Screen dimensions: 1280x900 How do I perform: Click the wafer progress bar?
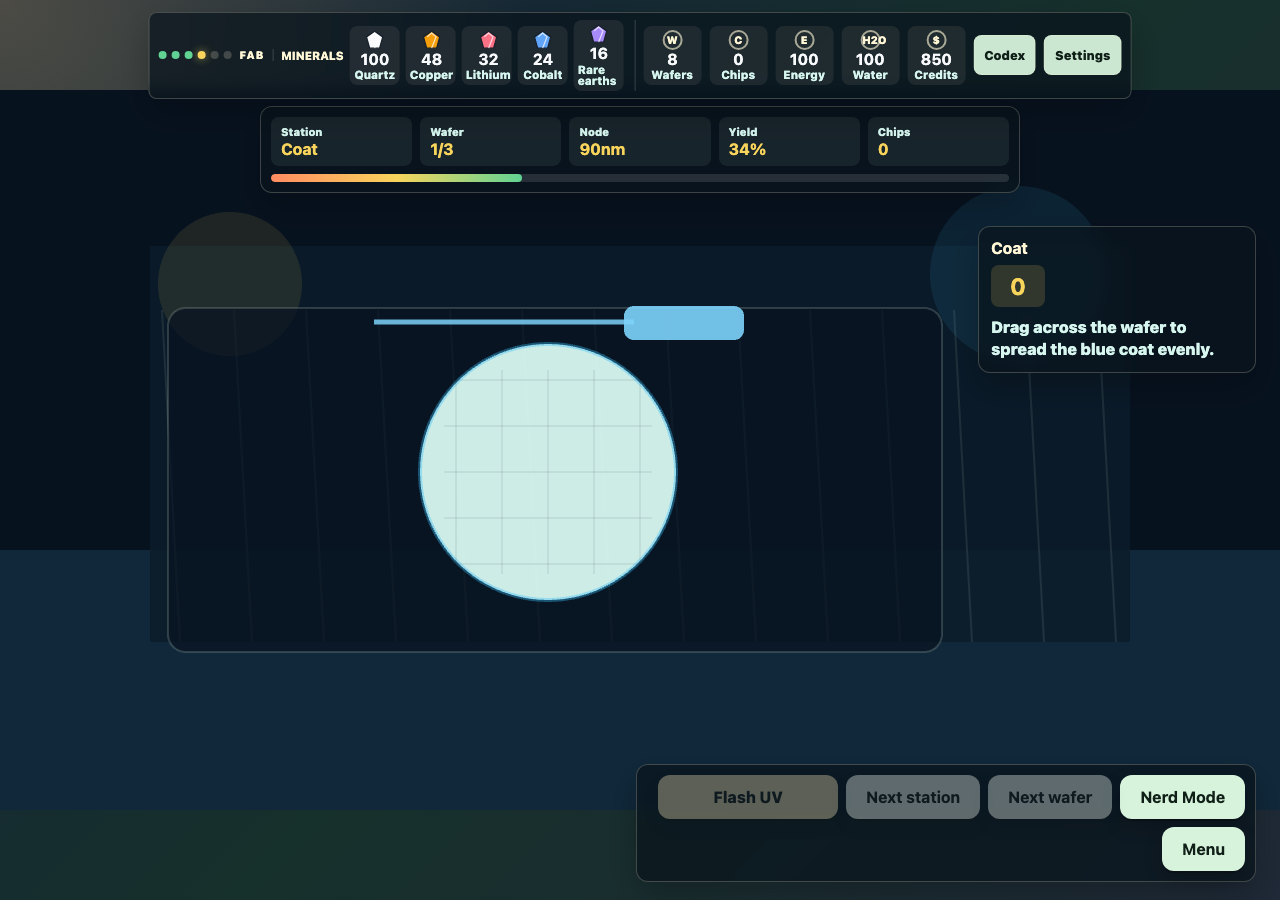[640, 178]
